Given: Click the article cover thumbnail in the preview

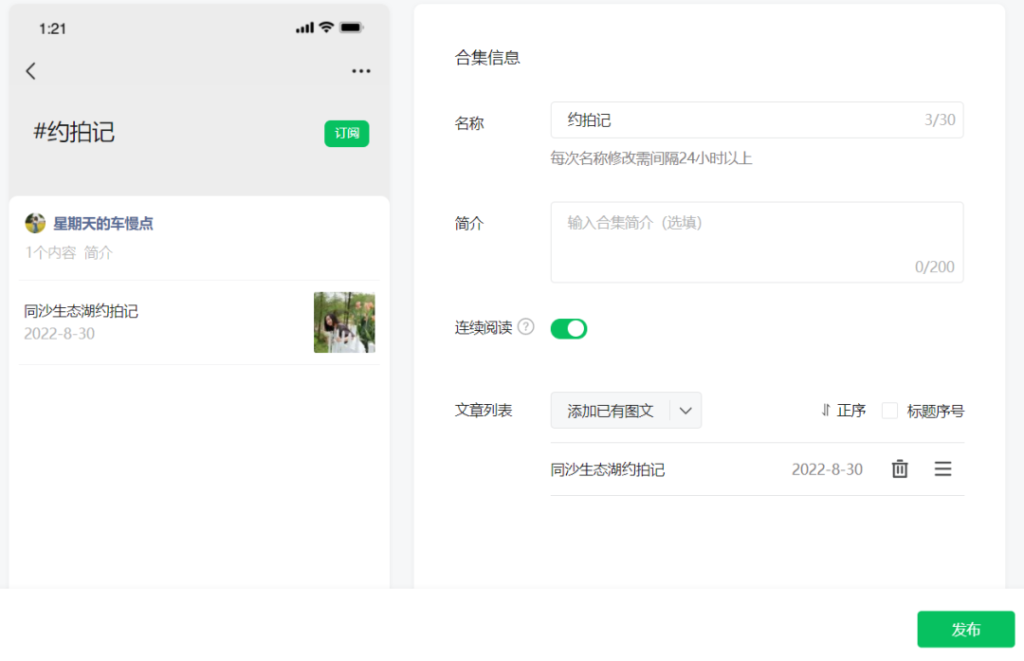Looking at the screenshot, I should (x=344, y=322).
